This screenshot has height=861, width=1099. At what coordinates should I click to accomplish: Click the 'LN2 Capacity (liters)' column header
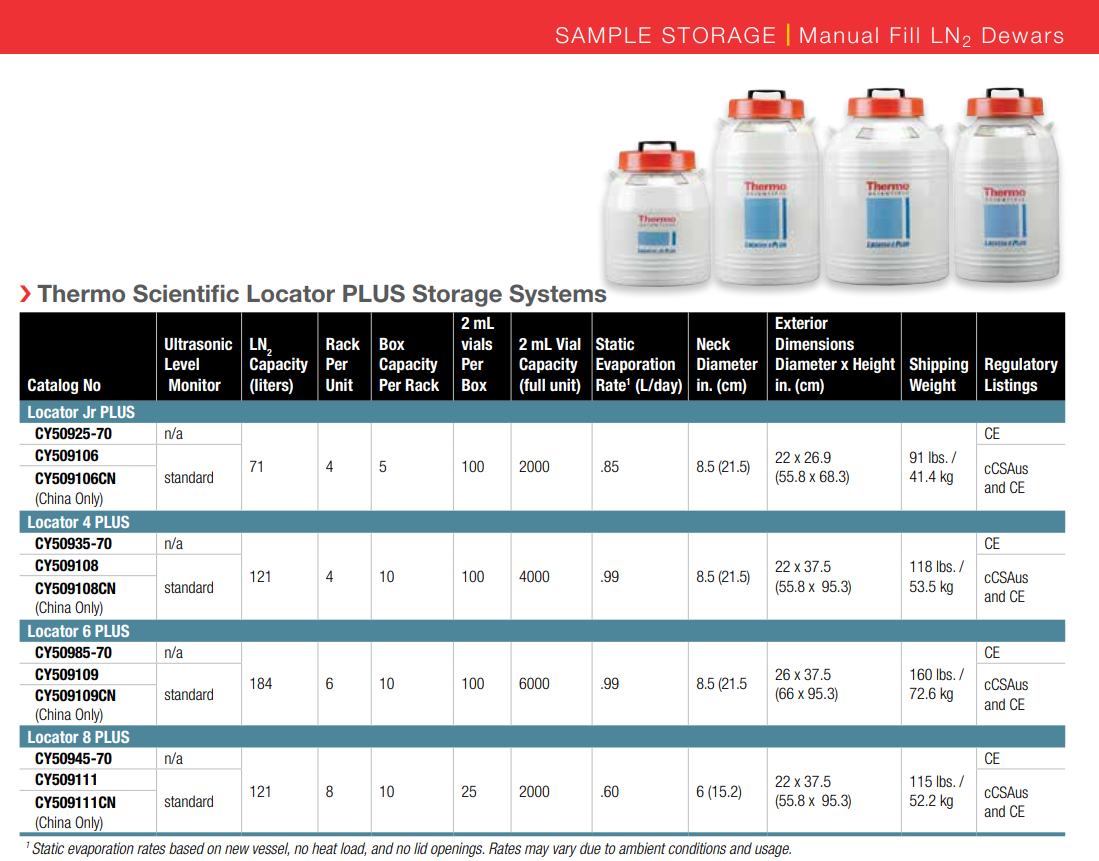click(x=278, y=365)
